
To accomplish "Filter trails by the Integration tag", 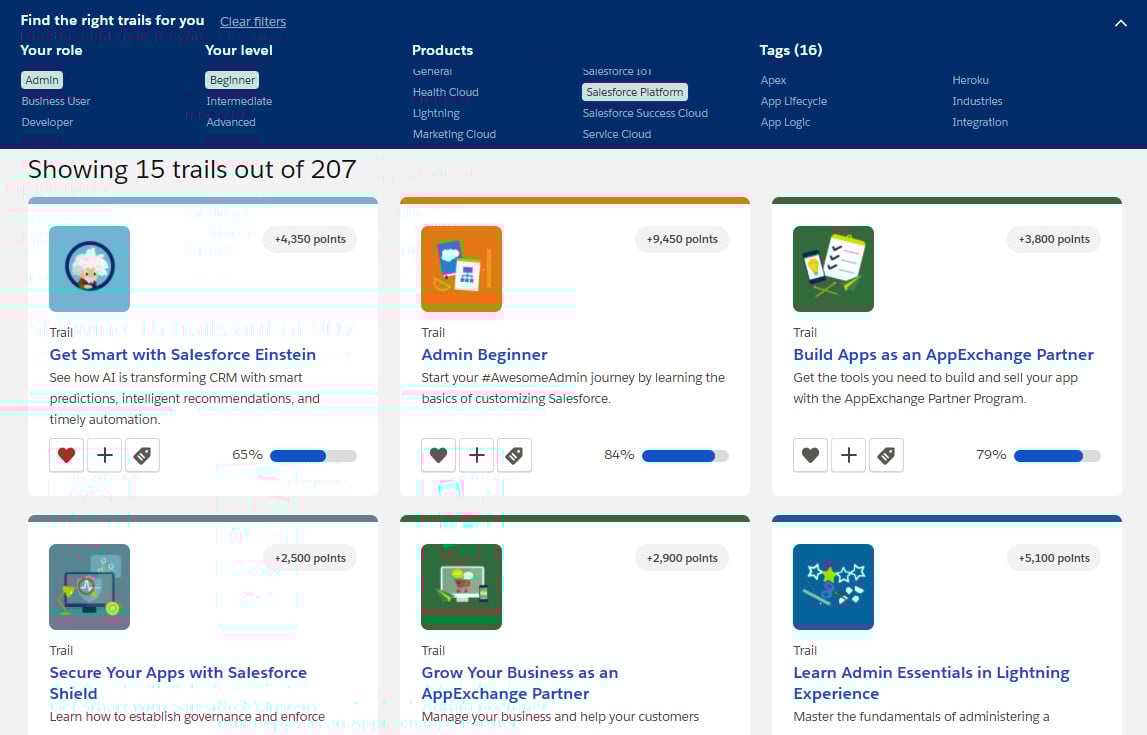I will coord(980,122).
